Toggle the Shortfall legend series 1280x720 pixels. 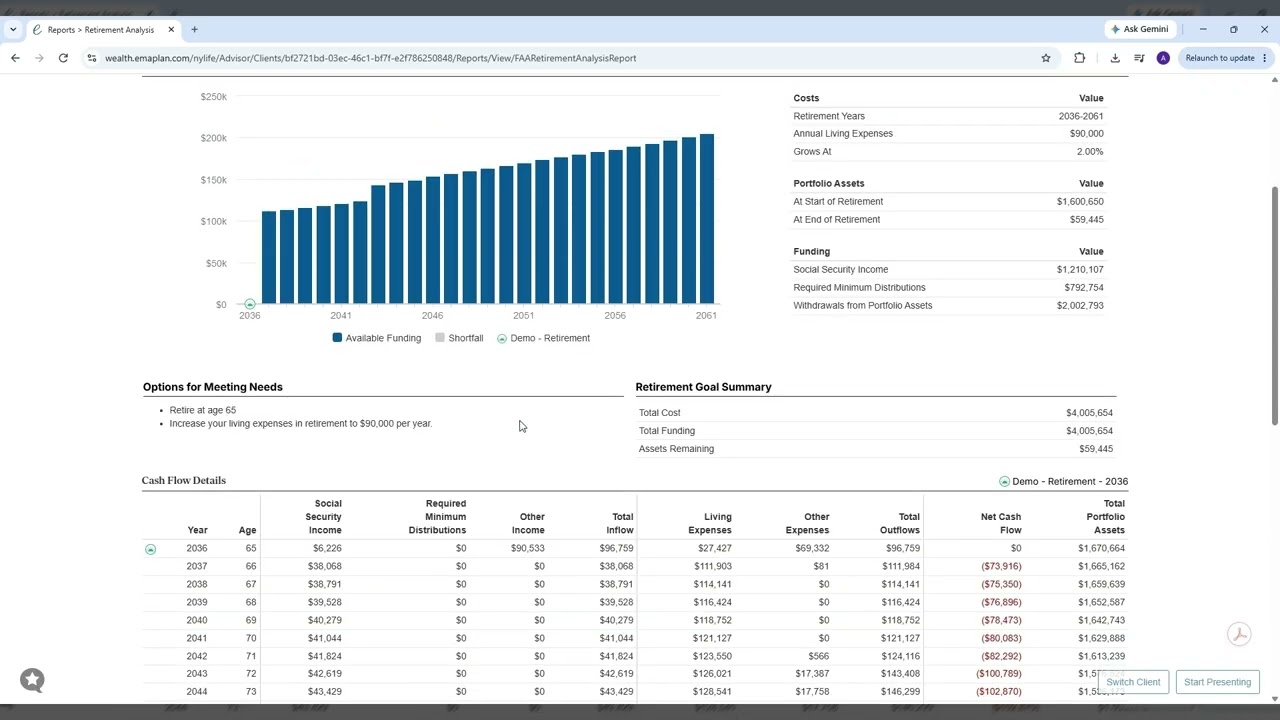click(x=459, y=338)
